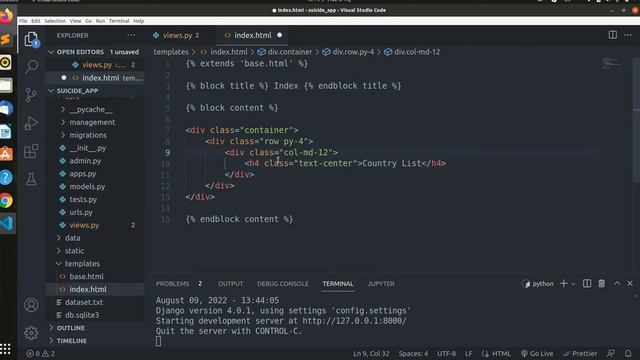The width and height of the screenshot is (640, 360).
Task: Click UTF-8 encoding in status bar
Action: (446, 353)
